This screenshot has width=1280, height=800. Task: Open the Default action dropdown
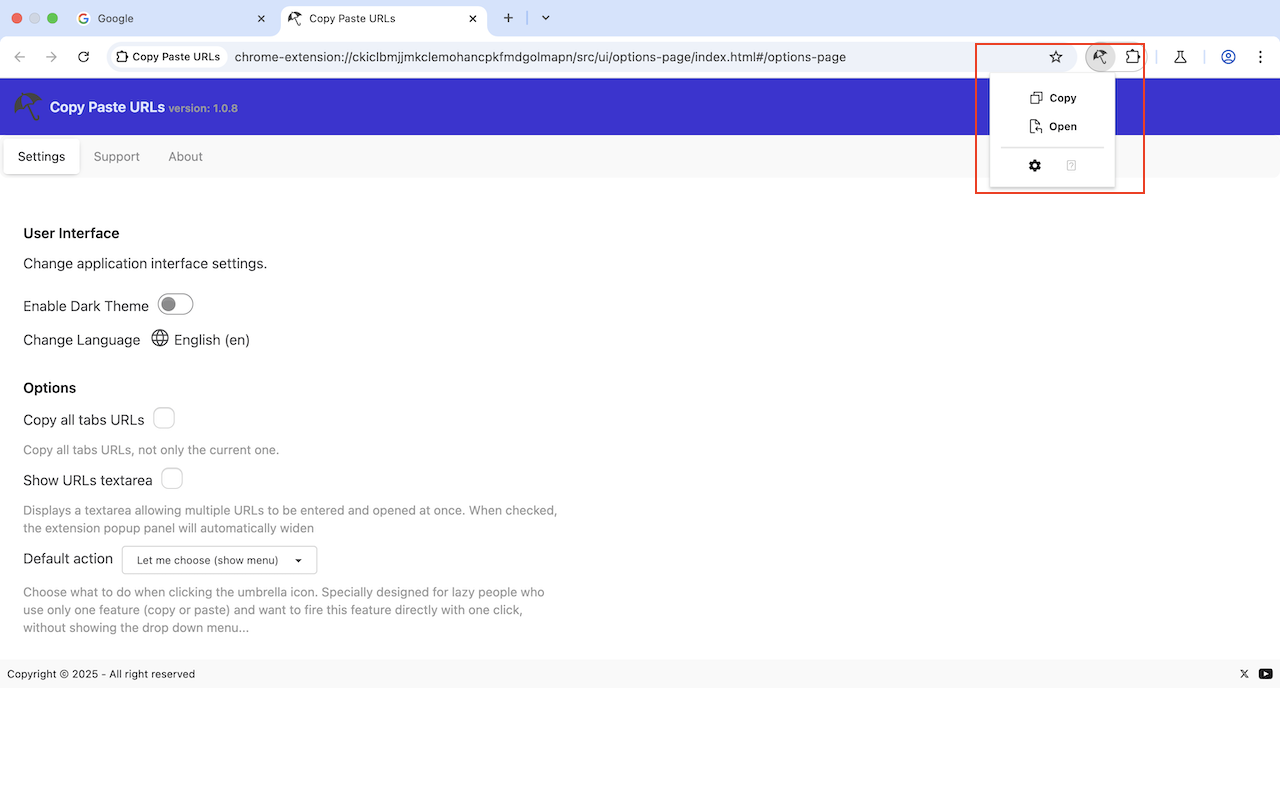coord(219,560)
